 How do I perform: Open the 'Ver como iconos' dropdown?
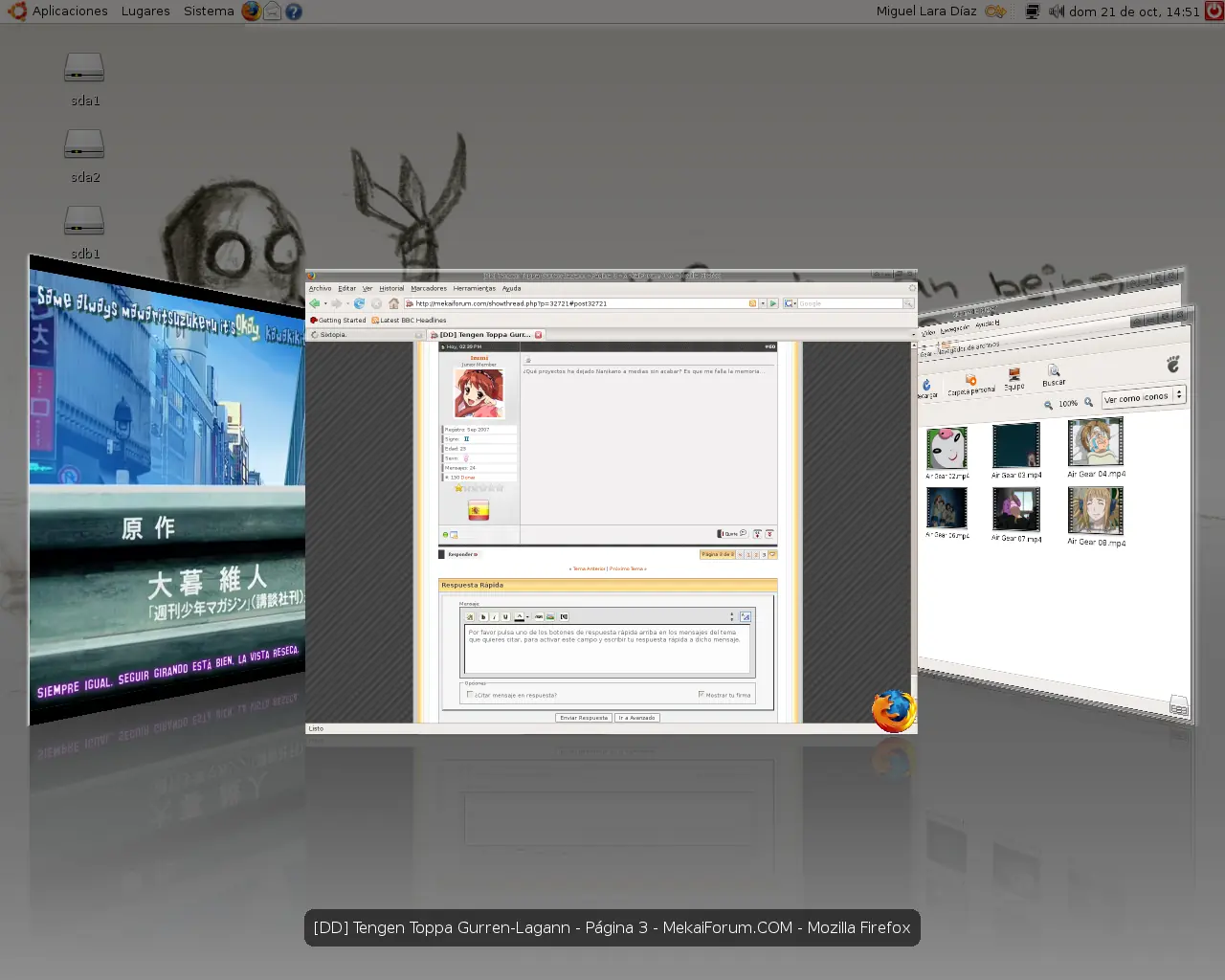pos(1144,396)
